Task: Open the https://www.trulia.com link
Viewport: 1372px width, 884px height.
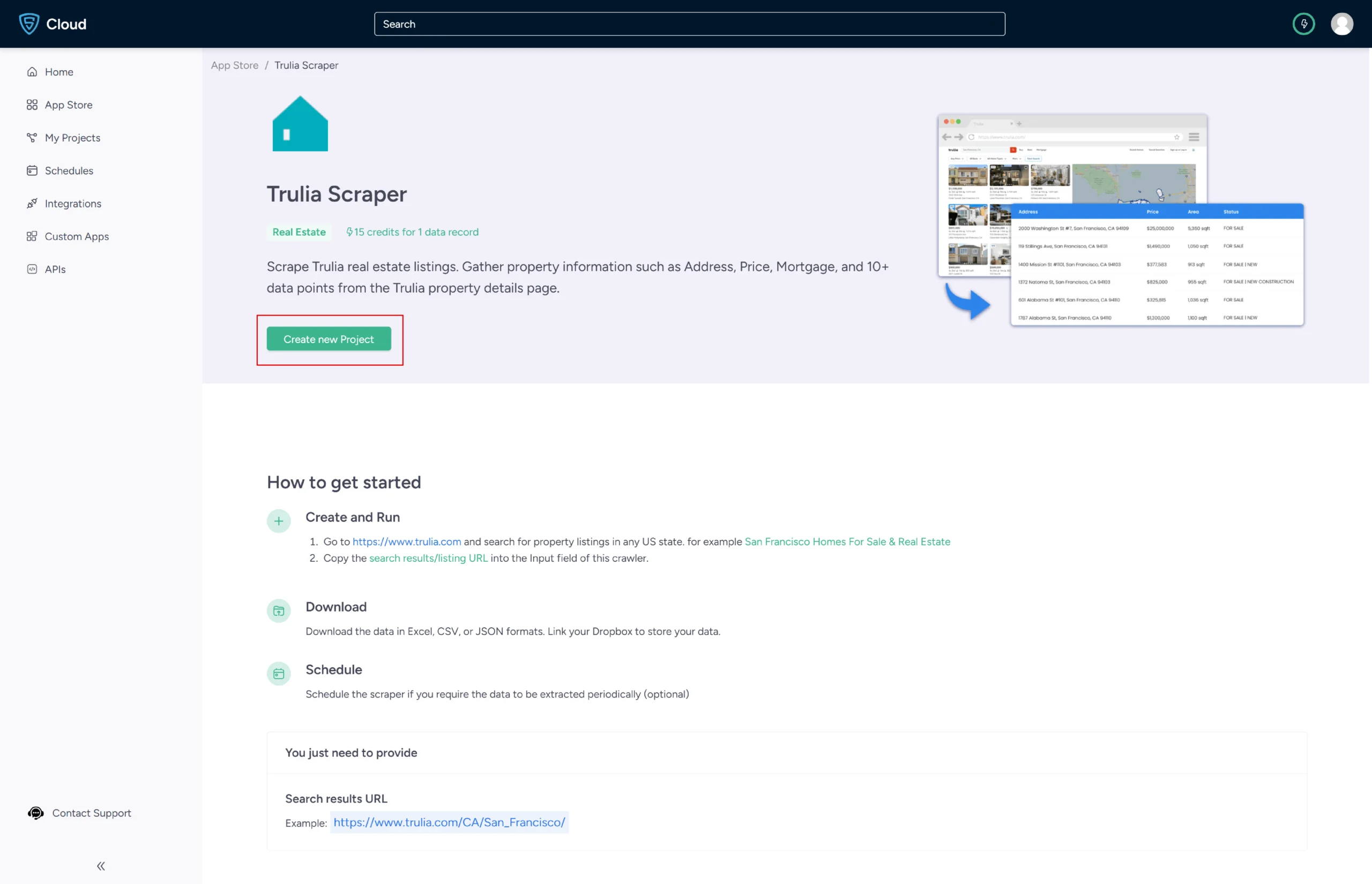Action: pos(407,541)
